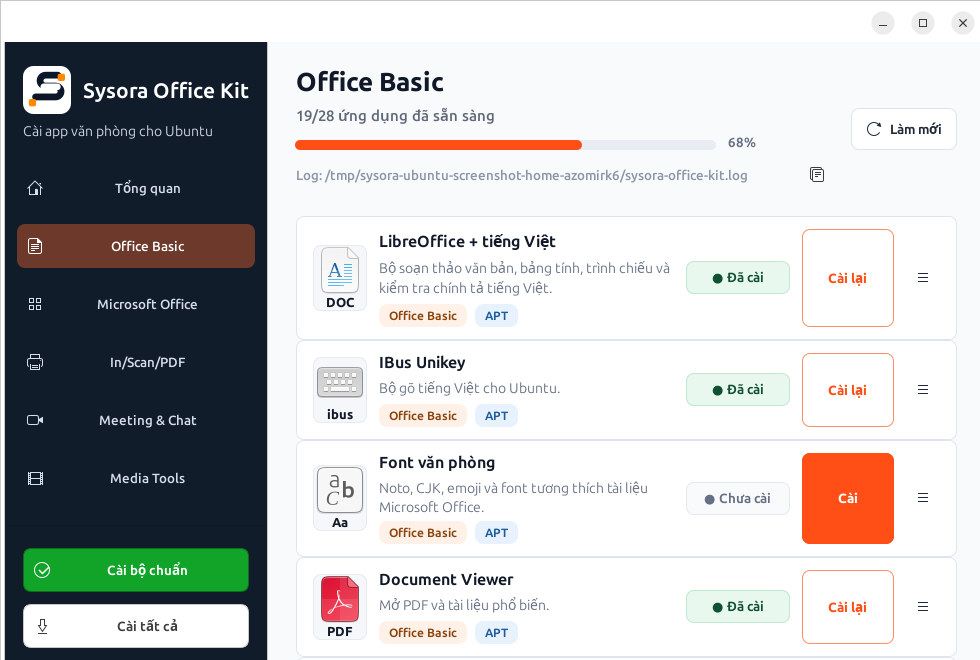Click the grid icon beside Microsoft Office
Screen dimensions: 980x660
pyautogui.click(x=35, y=304)
